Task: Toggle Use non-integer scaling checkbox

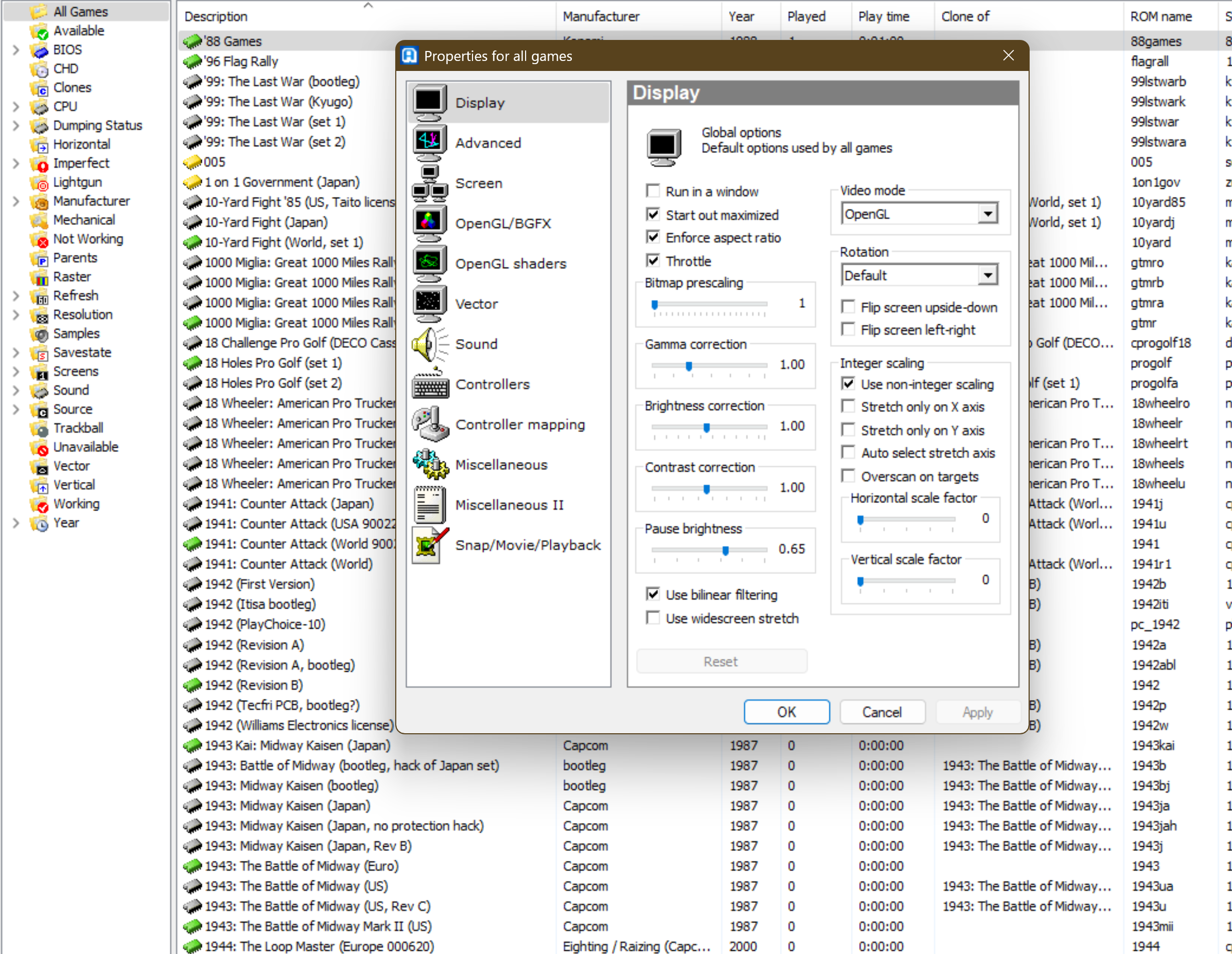Action: click(848, 384)
